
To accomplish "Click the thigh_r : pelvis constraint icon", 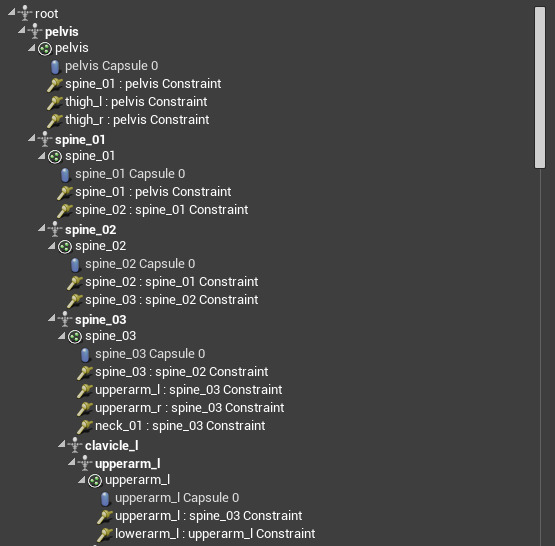I will (55, 120).
